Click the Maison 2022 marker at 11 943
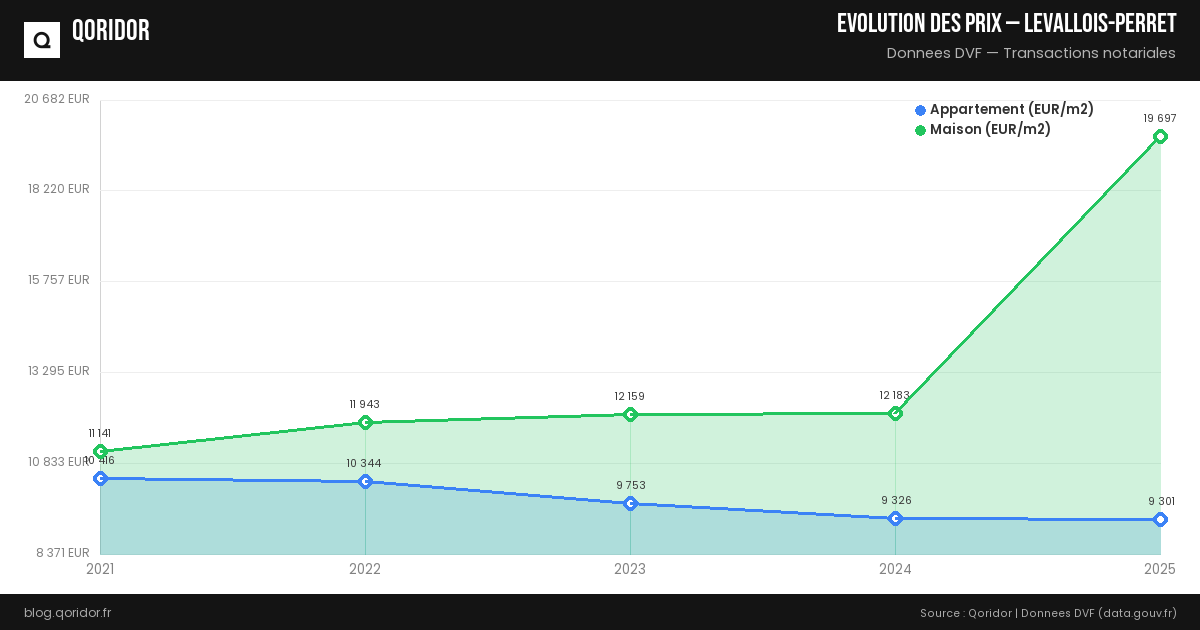This screenshot has height=630, width=1200. [x=365, y=422]
